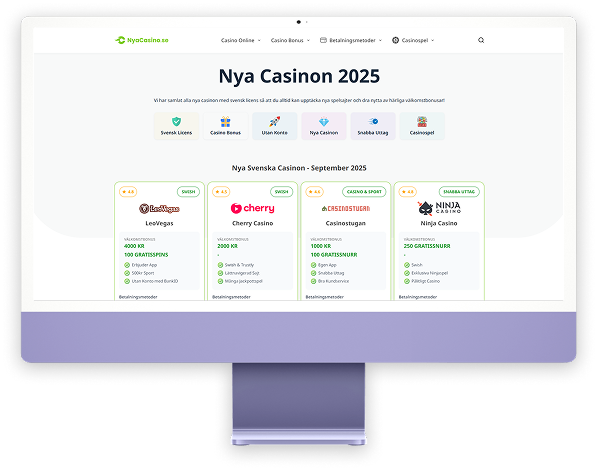Click "Betalningsmetoder" label on LeoVegas card
The width and height of the screenshot is (597, 470).
(x=138, y=297)
